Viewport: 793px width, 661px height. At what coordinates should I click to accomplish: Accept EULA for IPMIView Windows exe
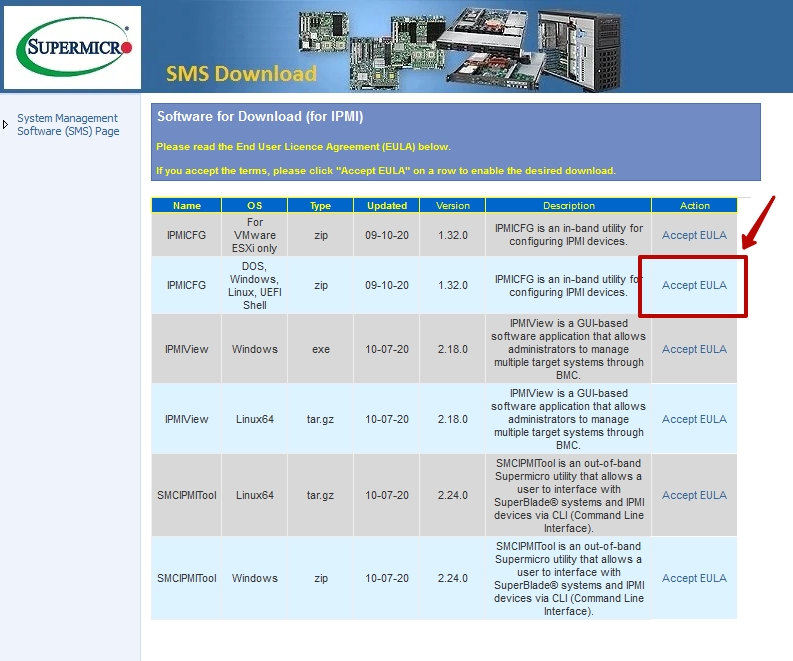(694, 349)
